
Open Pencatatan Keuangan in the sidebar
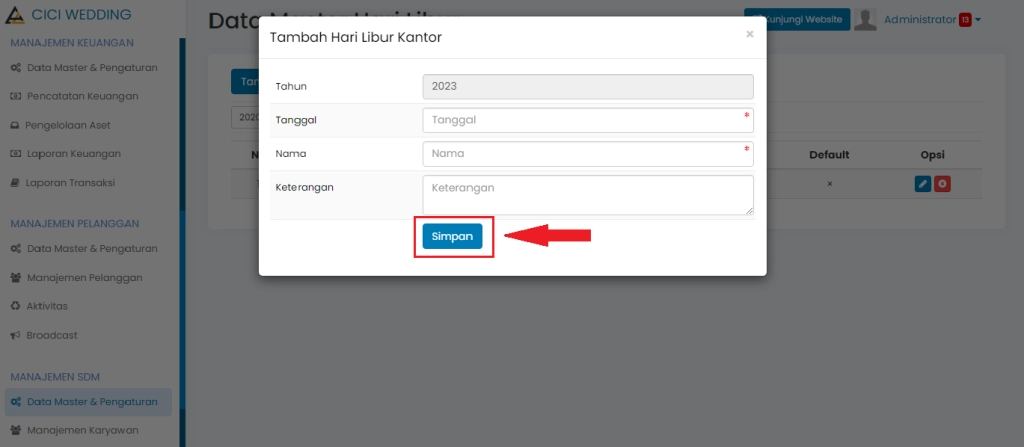point(82,96)
